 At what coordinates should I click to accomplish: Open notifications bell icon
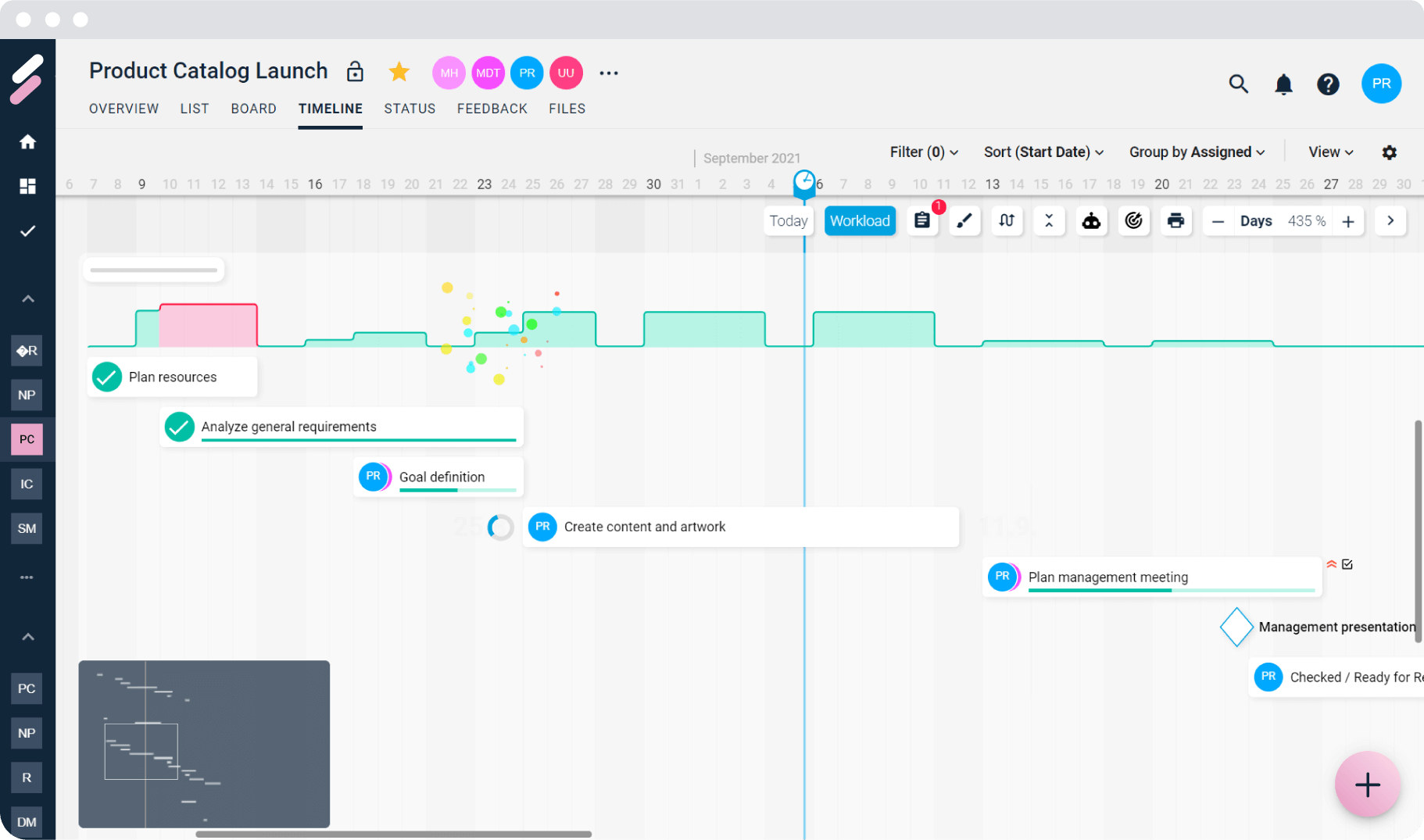click(x=1283, y=84)
